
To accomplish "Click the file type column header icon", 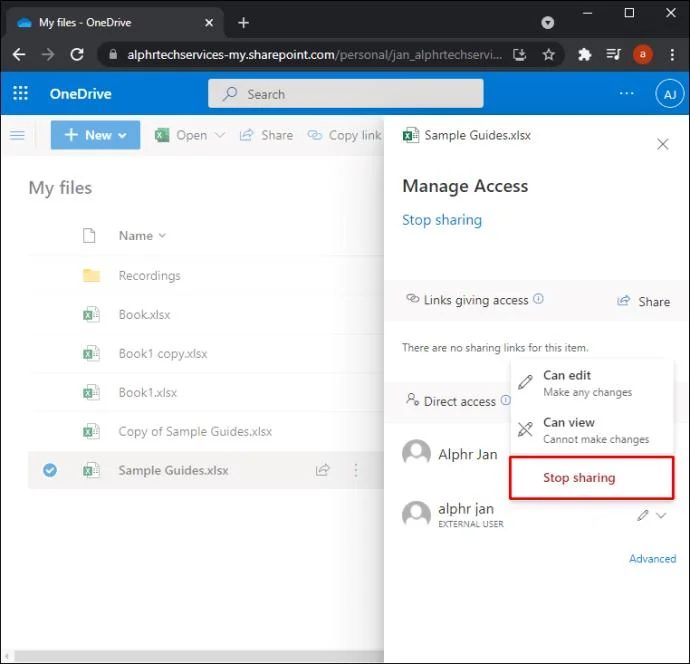I will 89,235.
